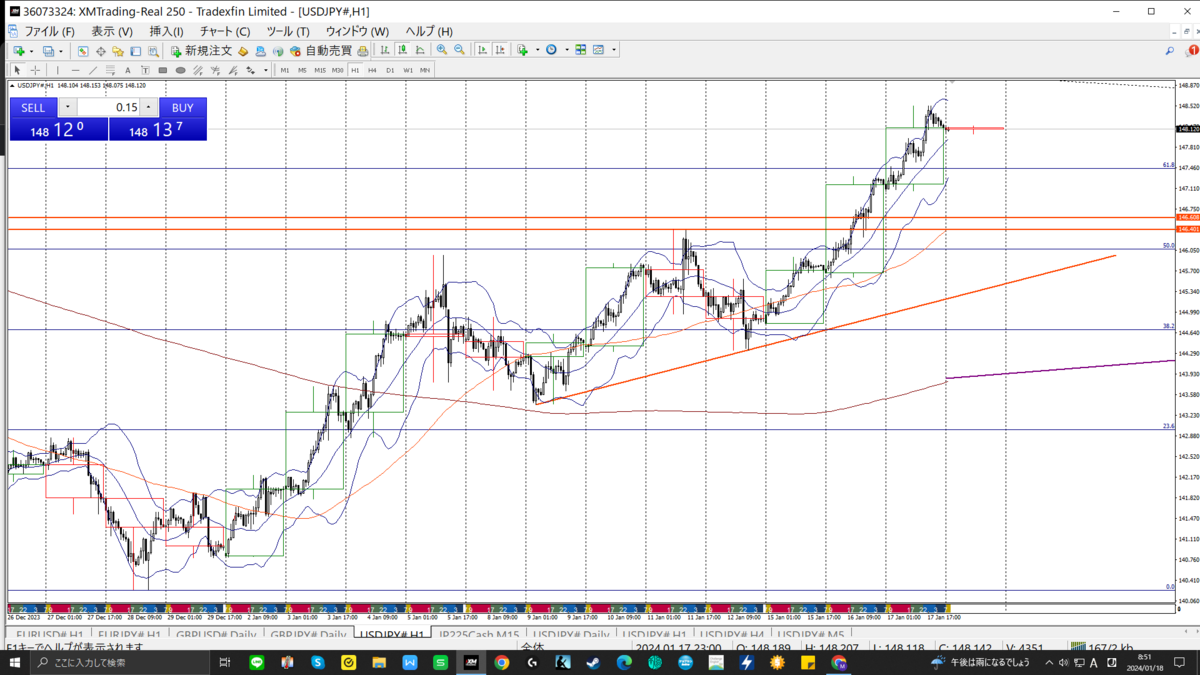The width and height of the screenshot is (1200, 675).
Task: Open LINE from the Windows taskbar
Action: (x=257, y=662)
